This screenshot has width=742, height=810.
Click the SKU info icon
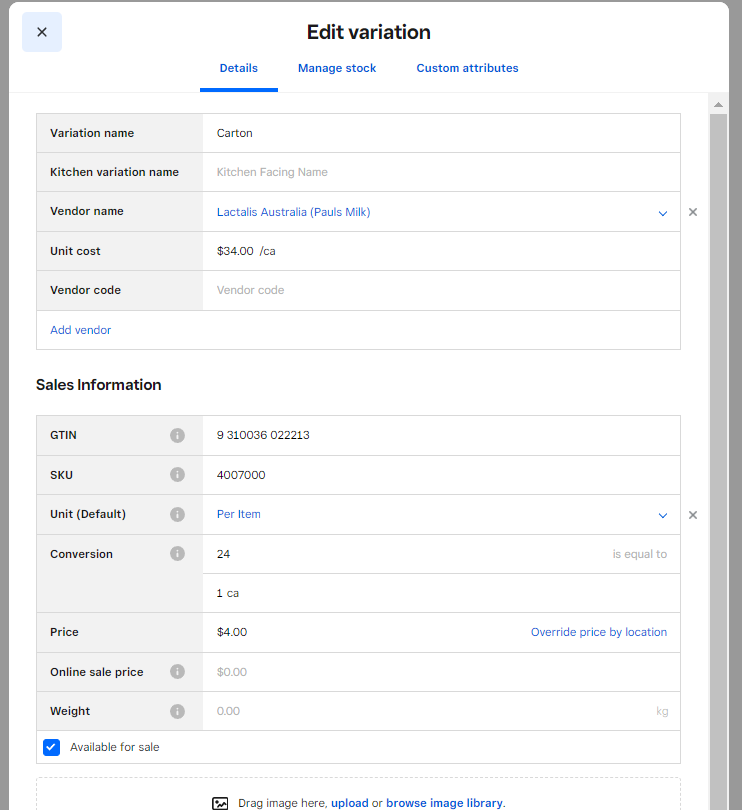(x=177, y=475)
